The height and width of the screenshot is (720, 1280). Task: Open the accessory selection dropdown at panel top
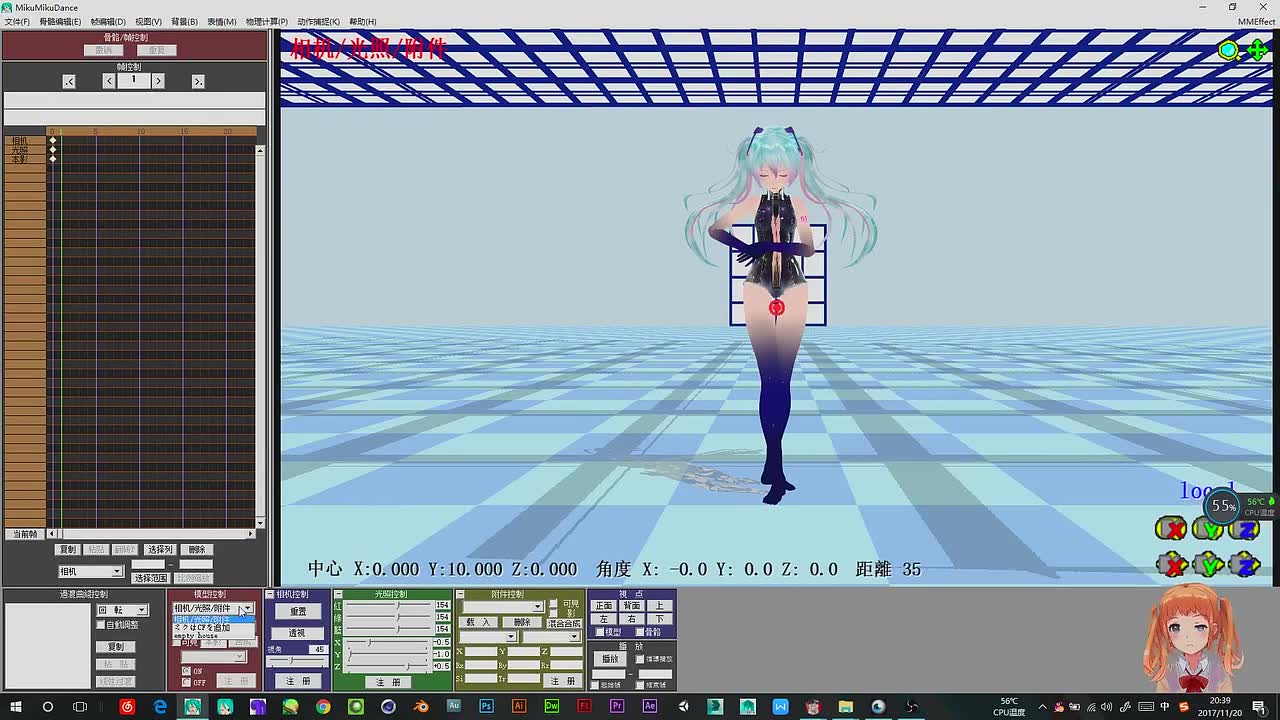pyautogui.click(x=503, y=606)
